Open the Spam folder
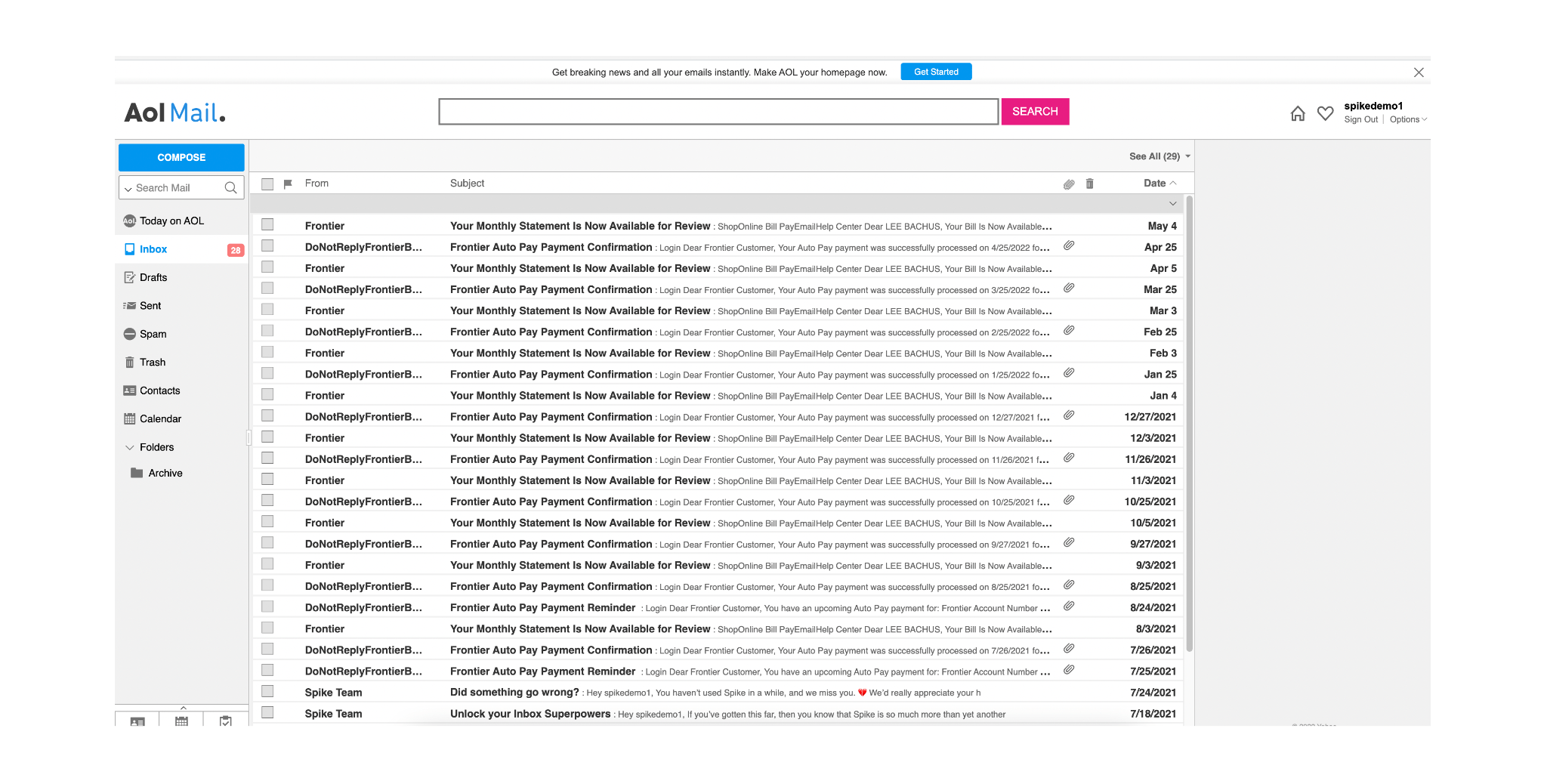Viewport: 1547px width, 784px height. click(152, 334)
